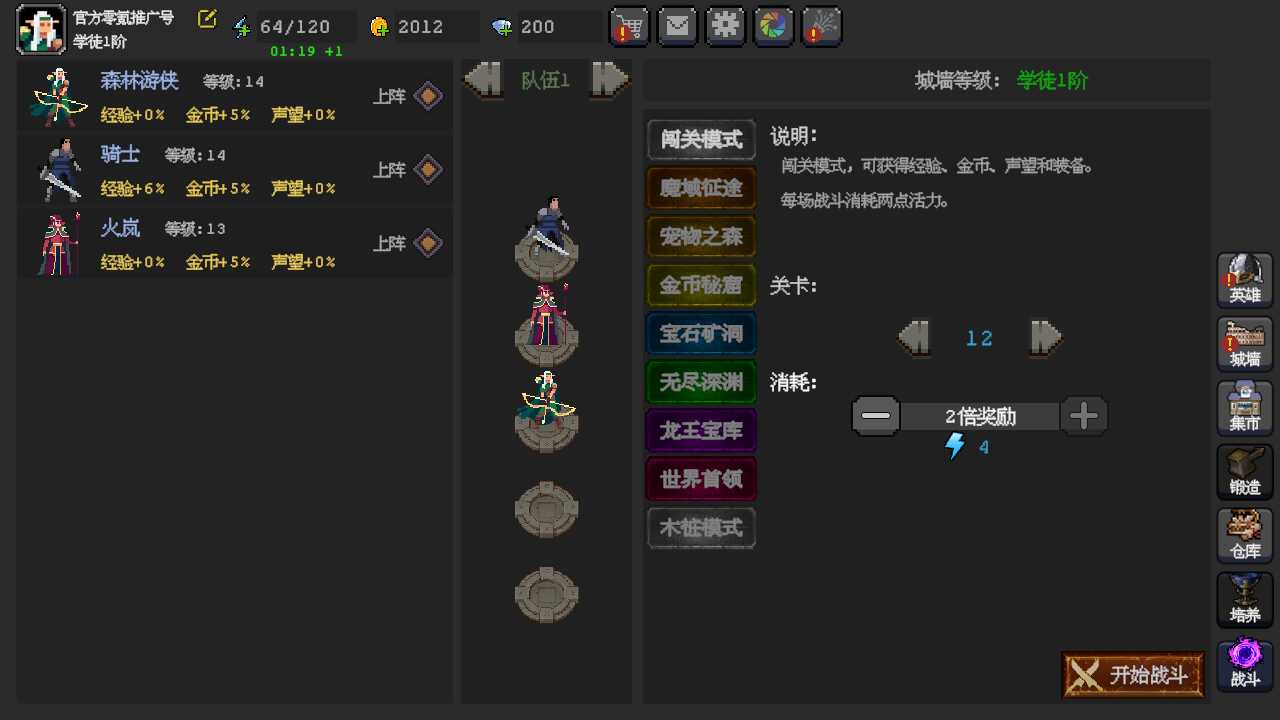The height and width of the screenshot is (720, 1280).
Task: Go to next team with right arrow
Action: pos(608,80)
